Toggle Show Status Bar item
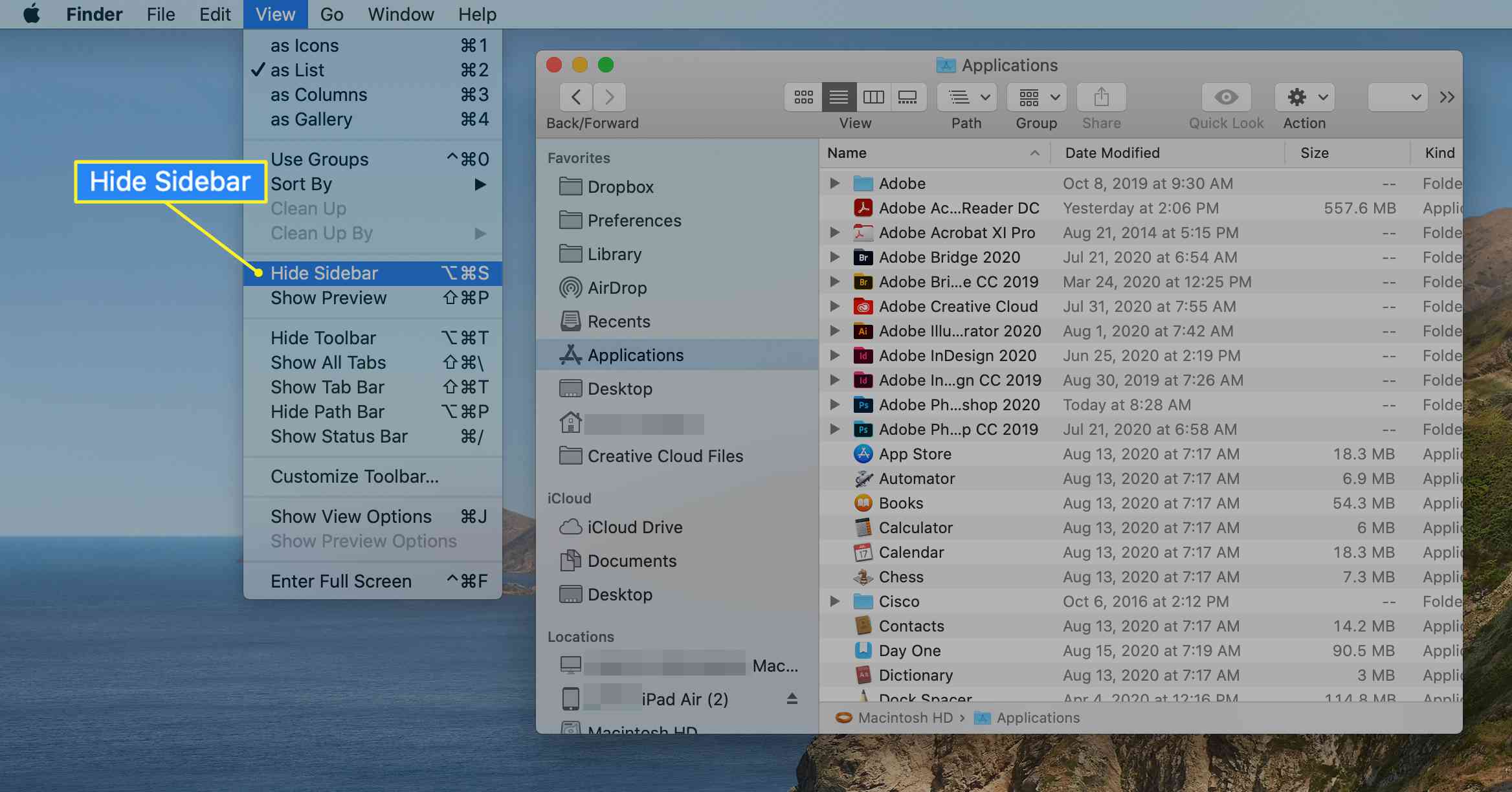Image resolution: width=1512 pixels, height=792 pixels. [373, 436]
